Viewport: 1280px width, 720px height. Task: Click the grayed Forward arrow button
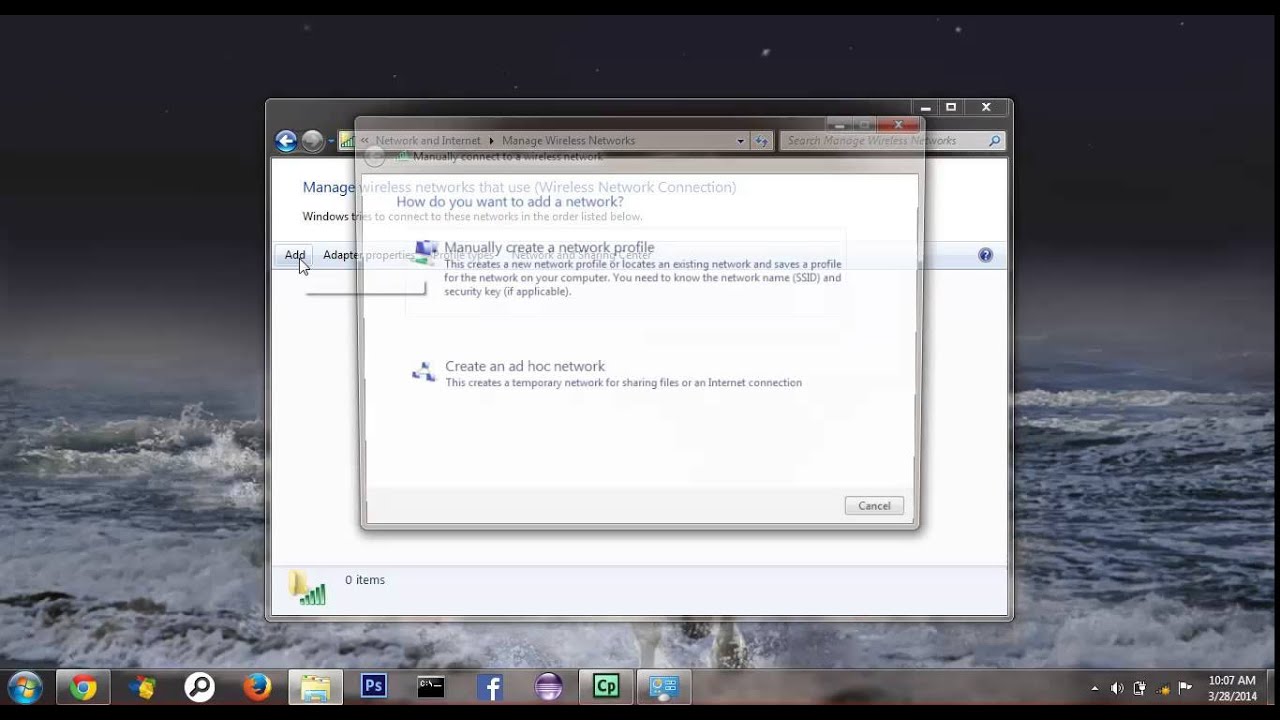click(x=313, y=141)
